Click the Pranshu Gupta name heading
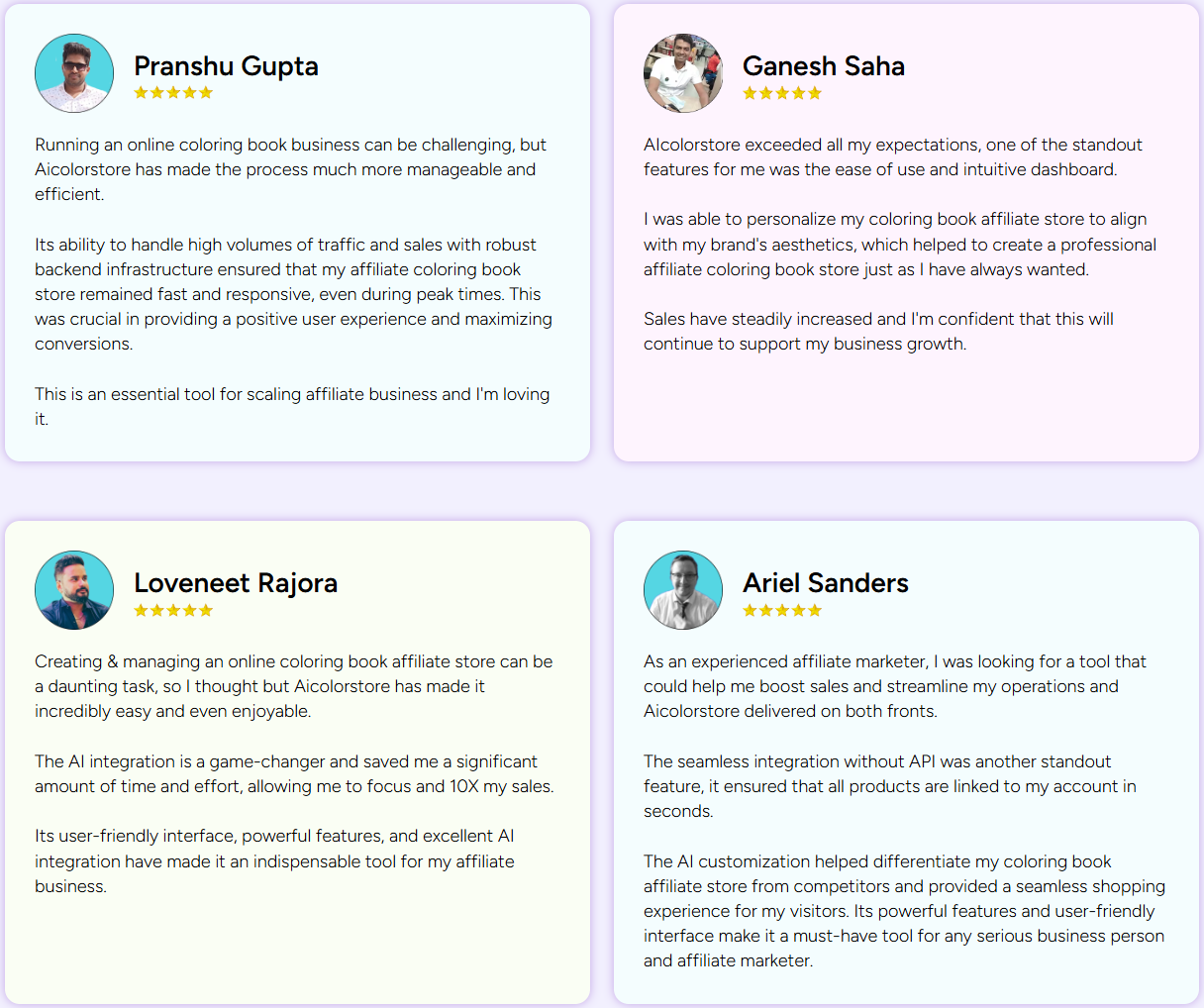The image size is (1204, 1008). coord(226,66)
